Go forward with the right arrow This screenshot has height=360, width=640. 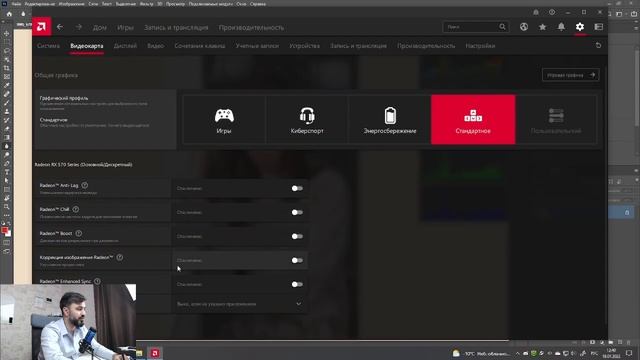79,27
